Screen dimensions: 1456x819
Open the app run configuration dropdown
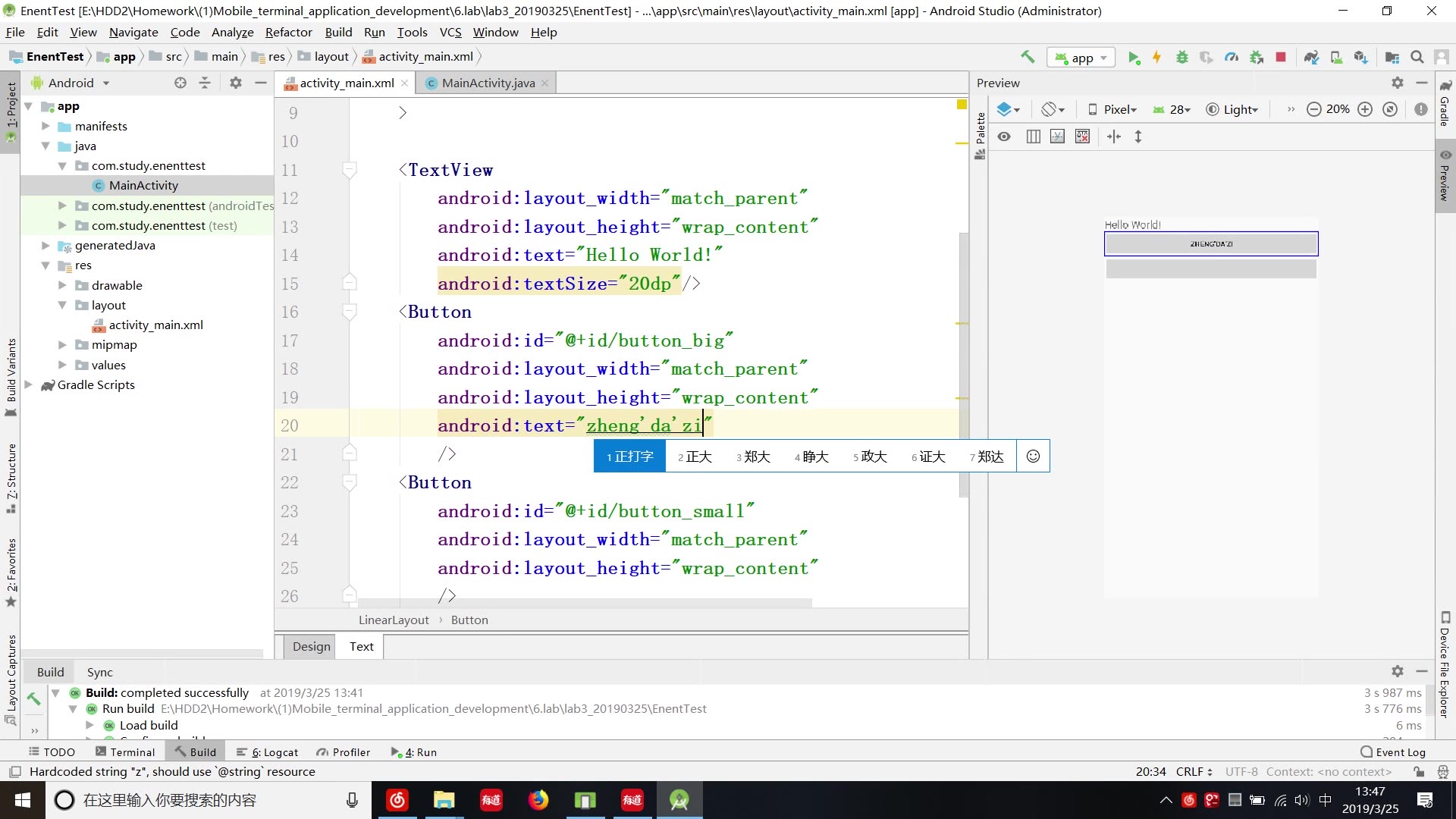[1082, 58]
